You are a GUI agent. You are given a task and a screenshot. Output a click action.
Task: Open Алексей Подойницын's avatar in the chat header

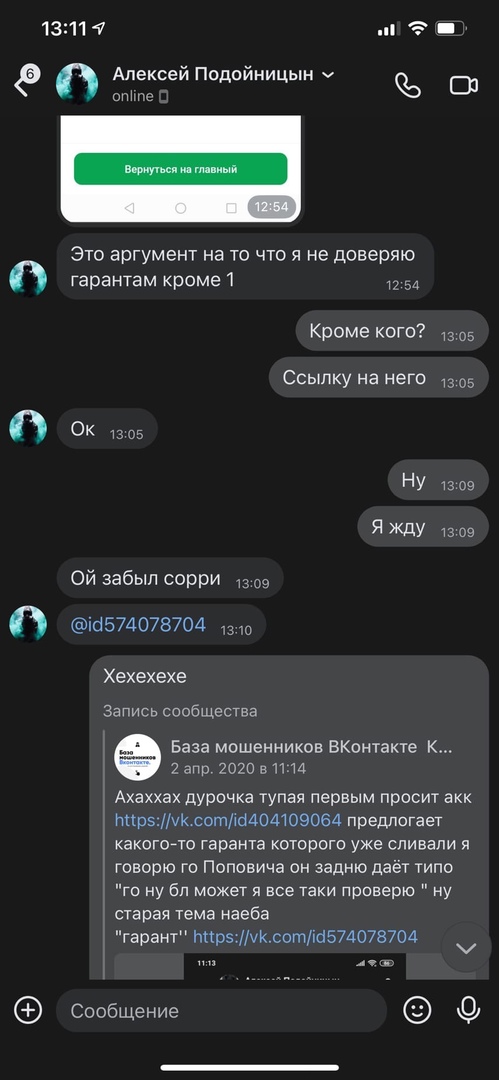[77, 83]
